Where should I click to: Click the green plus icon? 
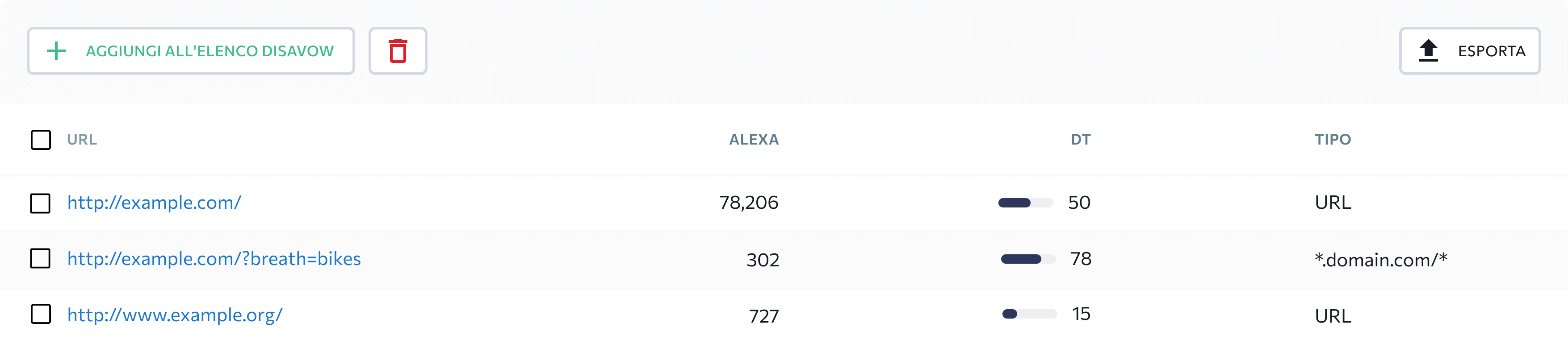coord(56,51)
